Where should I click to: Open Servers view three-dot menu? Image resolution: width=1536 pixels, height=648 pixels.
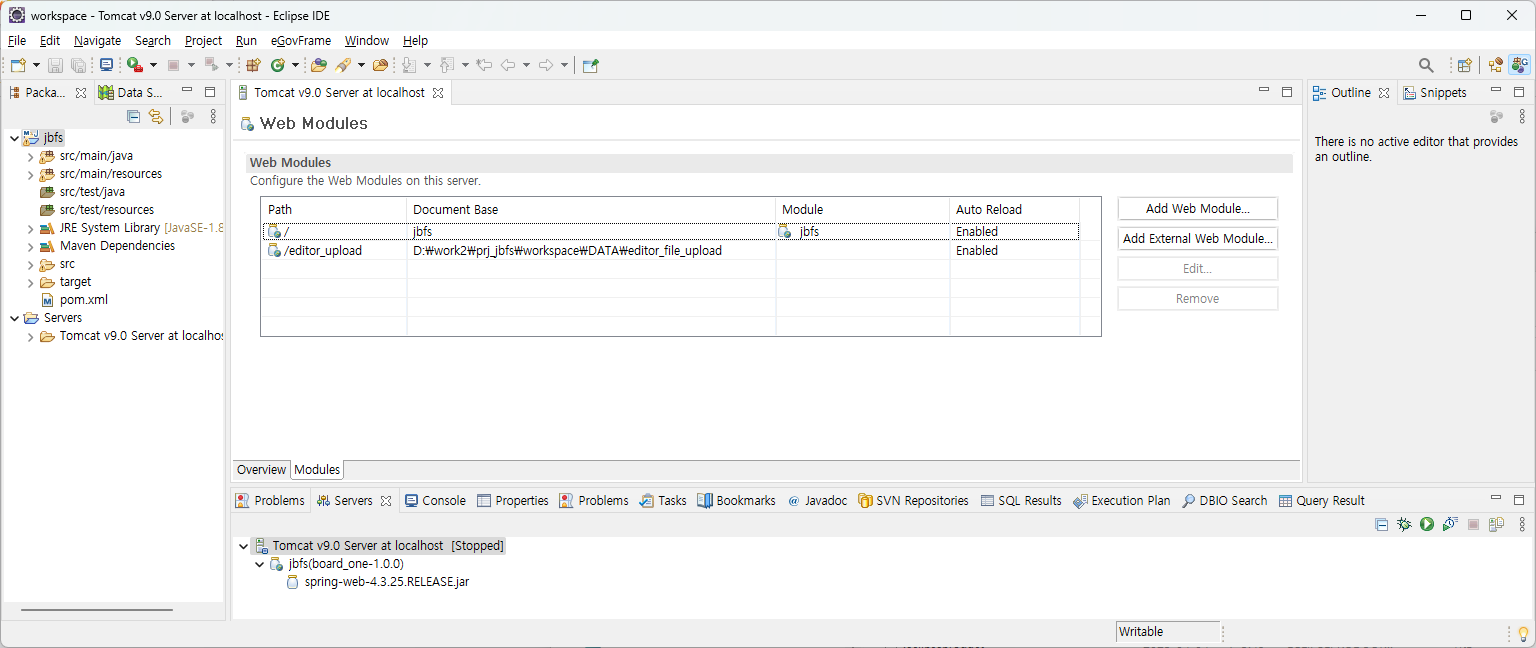tap(1521, 524)
